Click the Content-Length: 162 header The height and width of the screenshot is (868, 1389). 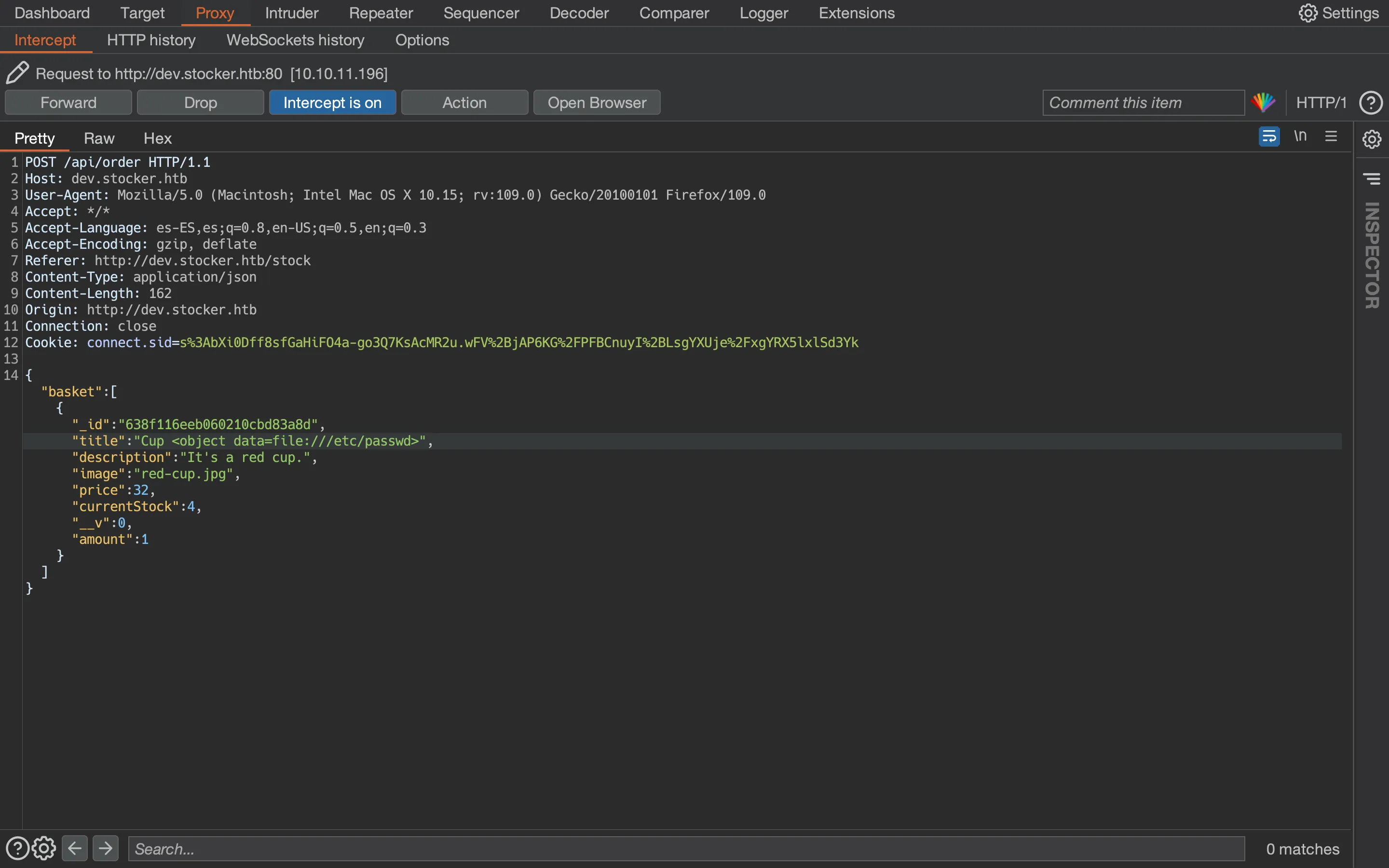pos(98,293)
